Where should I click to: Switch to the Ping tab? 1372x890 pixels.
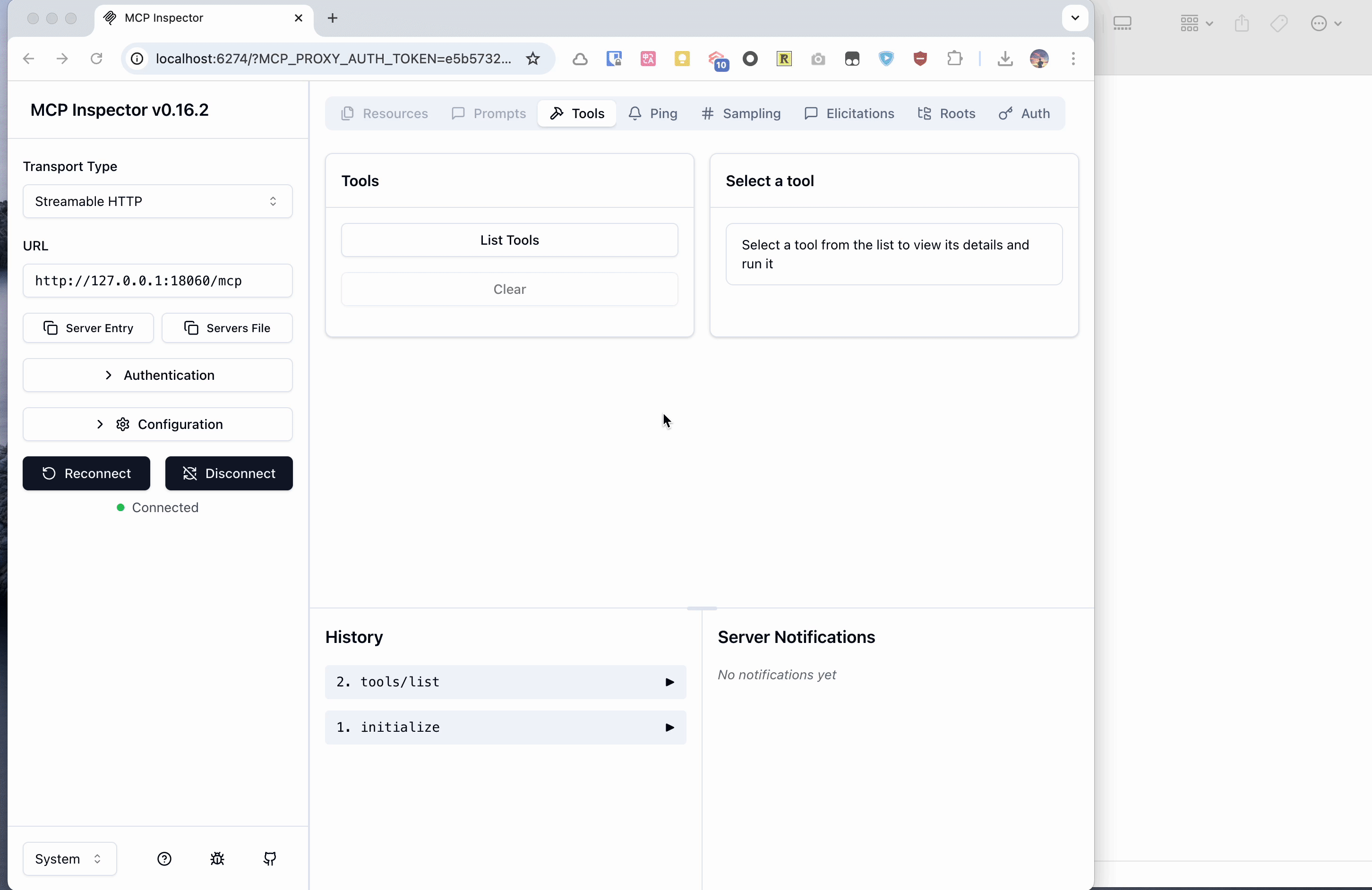[x=653, y=113]
